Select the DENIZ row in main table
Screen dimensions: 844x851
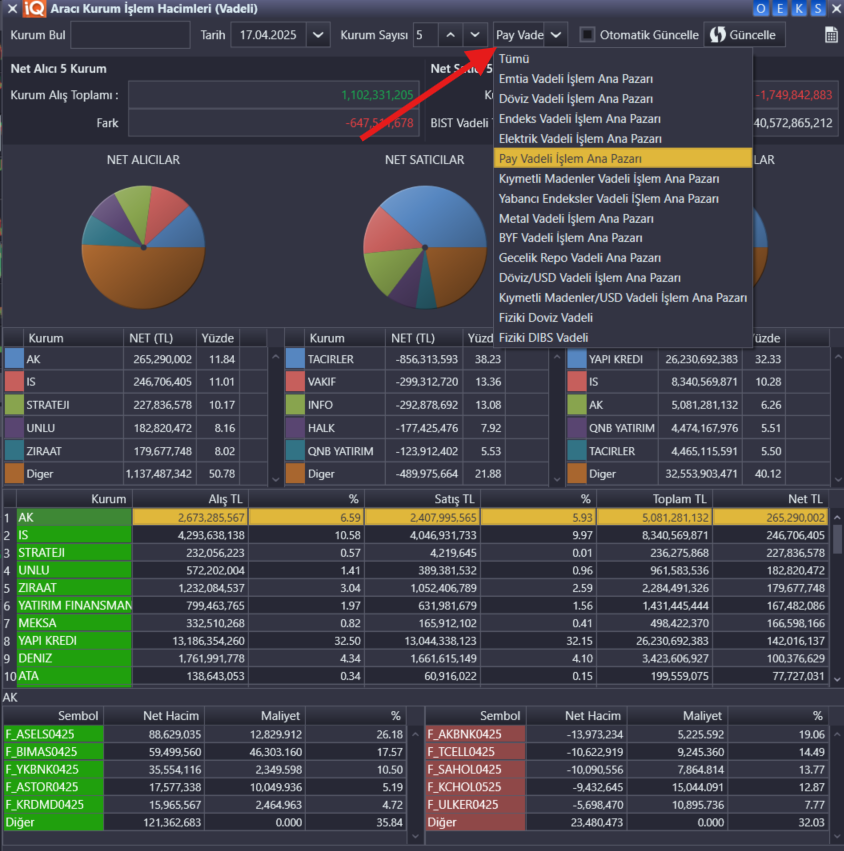(416, 658)
